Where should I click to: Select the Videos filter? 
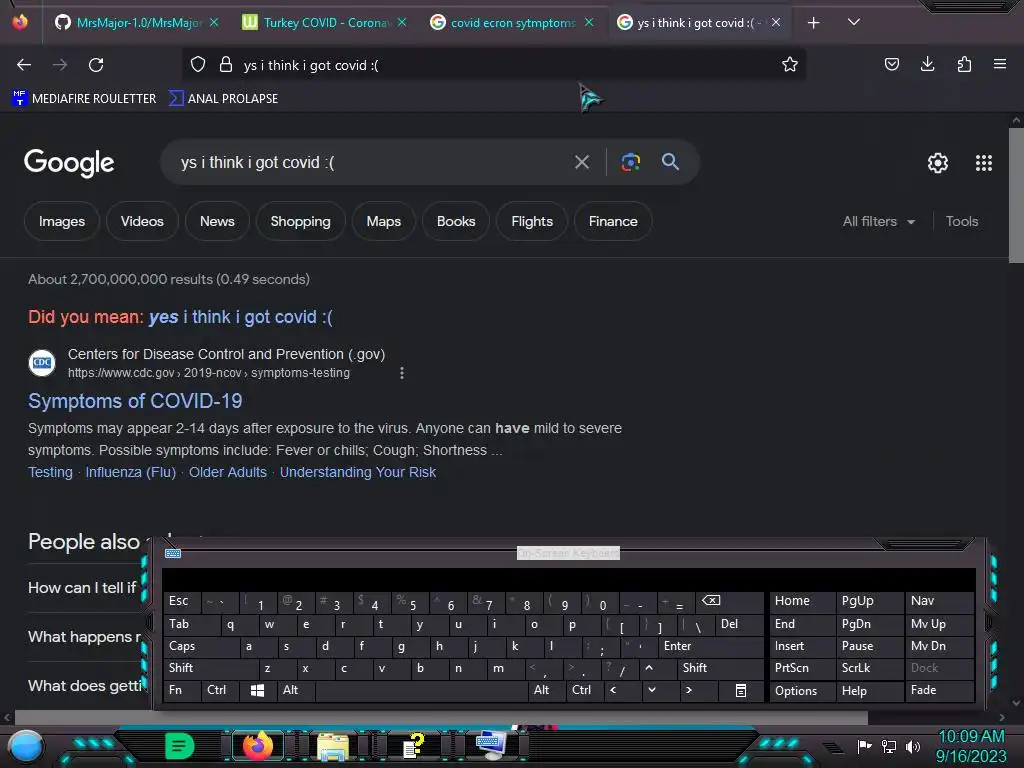142,221
